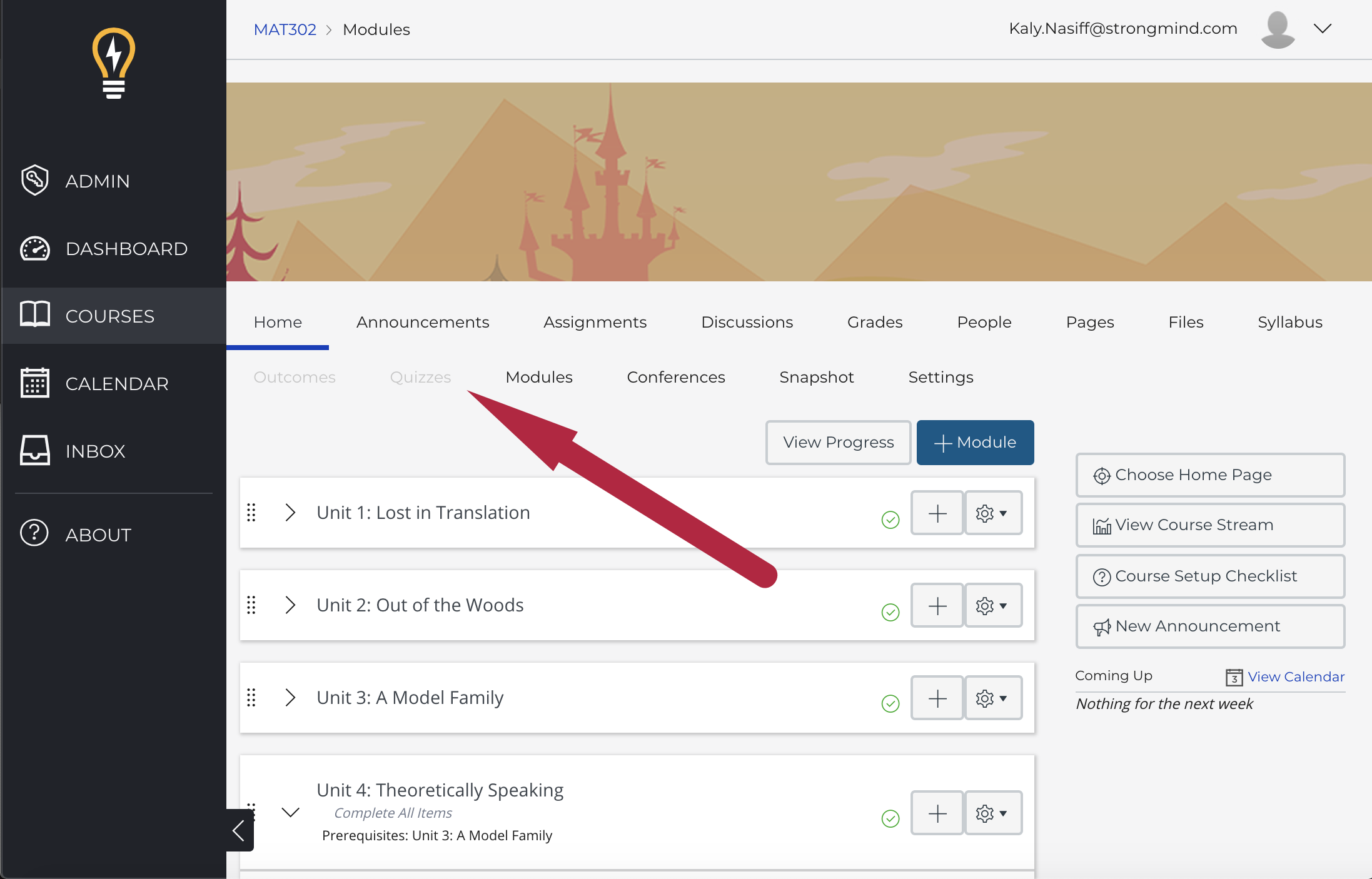The width and height of the screenshot is (1372, 879).
Task: Collapse sidebar with left arrow handle
Action: pos(239,830)
